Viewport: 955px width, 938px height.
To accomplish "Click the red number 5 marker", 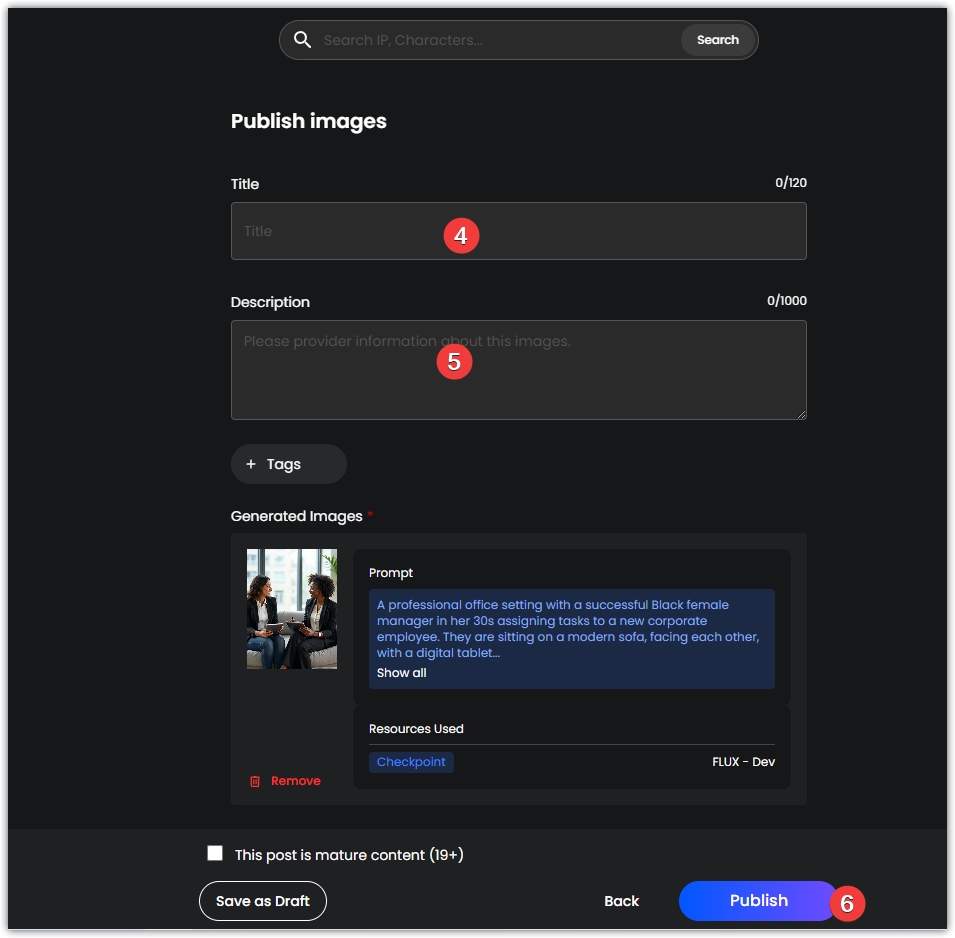I will click(x=454, y=361).
